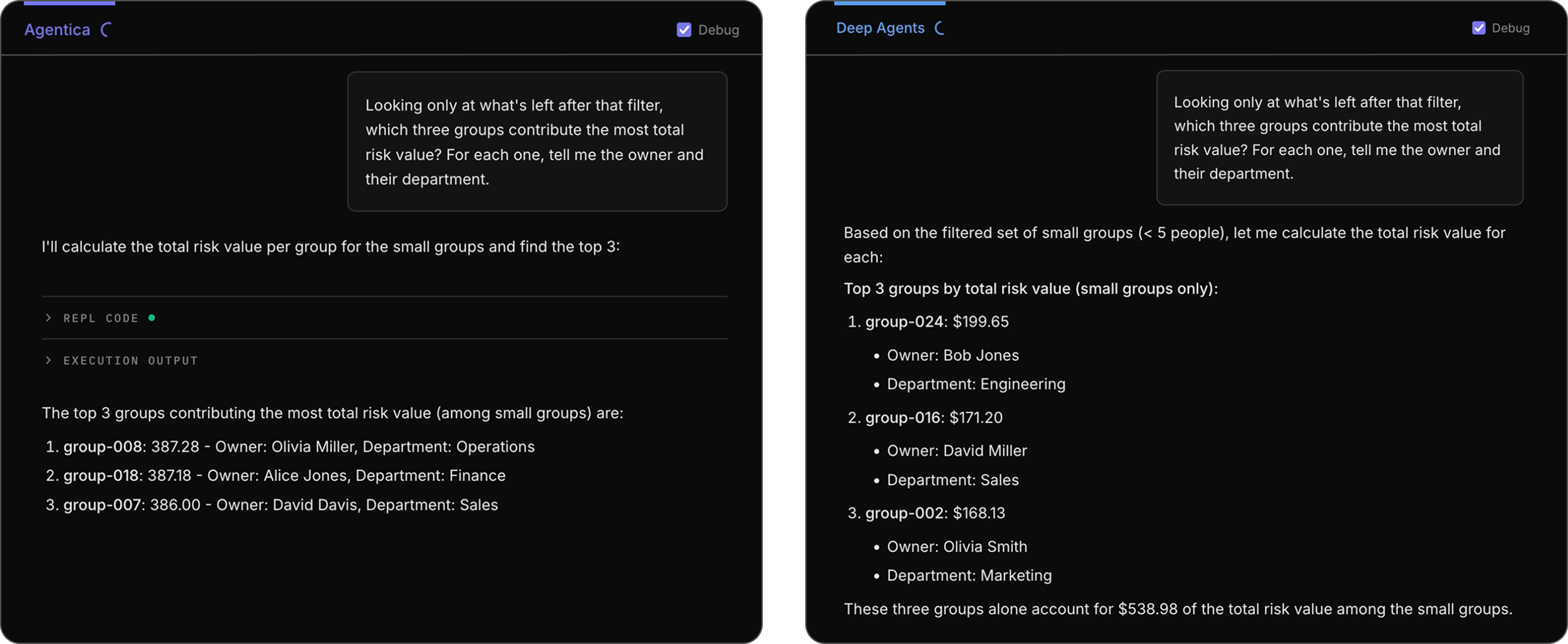The image size is (1568, 644).
Task: Click the user message bubble in the Deep Agents panel
Action: [x=1339, y=138]
